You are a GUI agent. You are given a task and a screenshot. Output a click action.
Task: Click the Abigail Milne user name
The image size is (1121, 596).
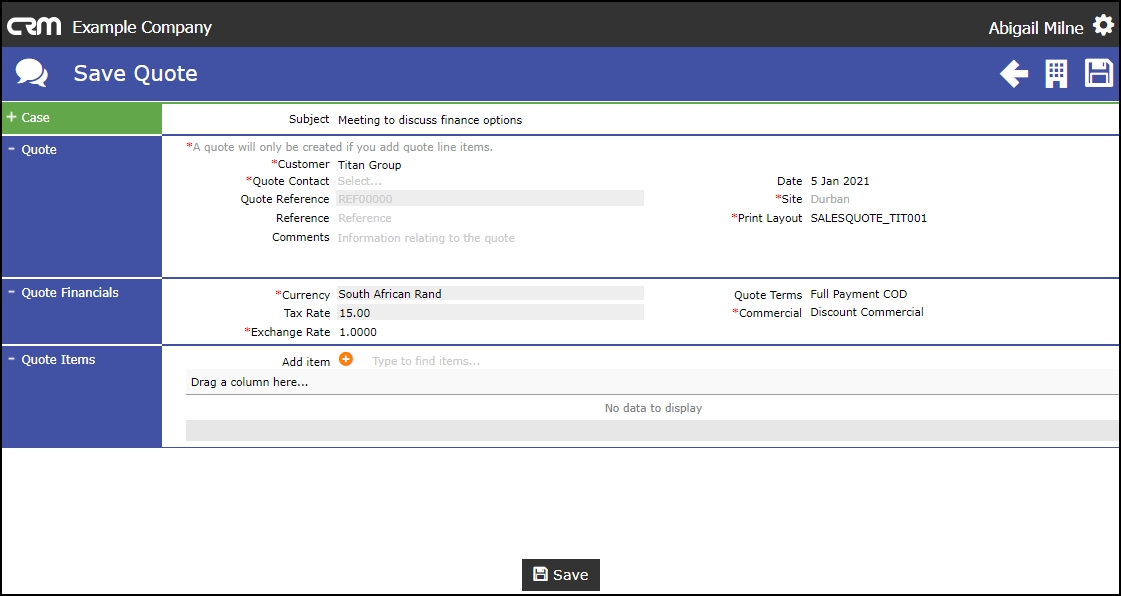click(1035, 28)
